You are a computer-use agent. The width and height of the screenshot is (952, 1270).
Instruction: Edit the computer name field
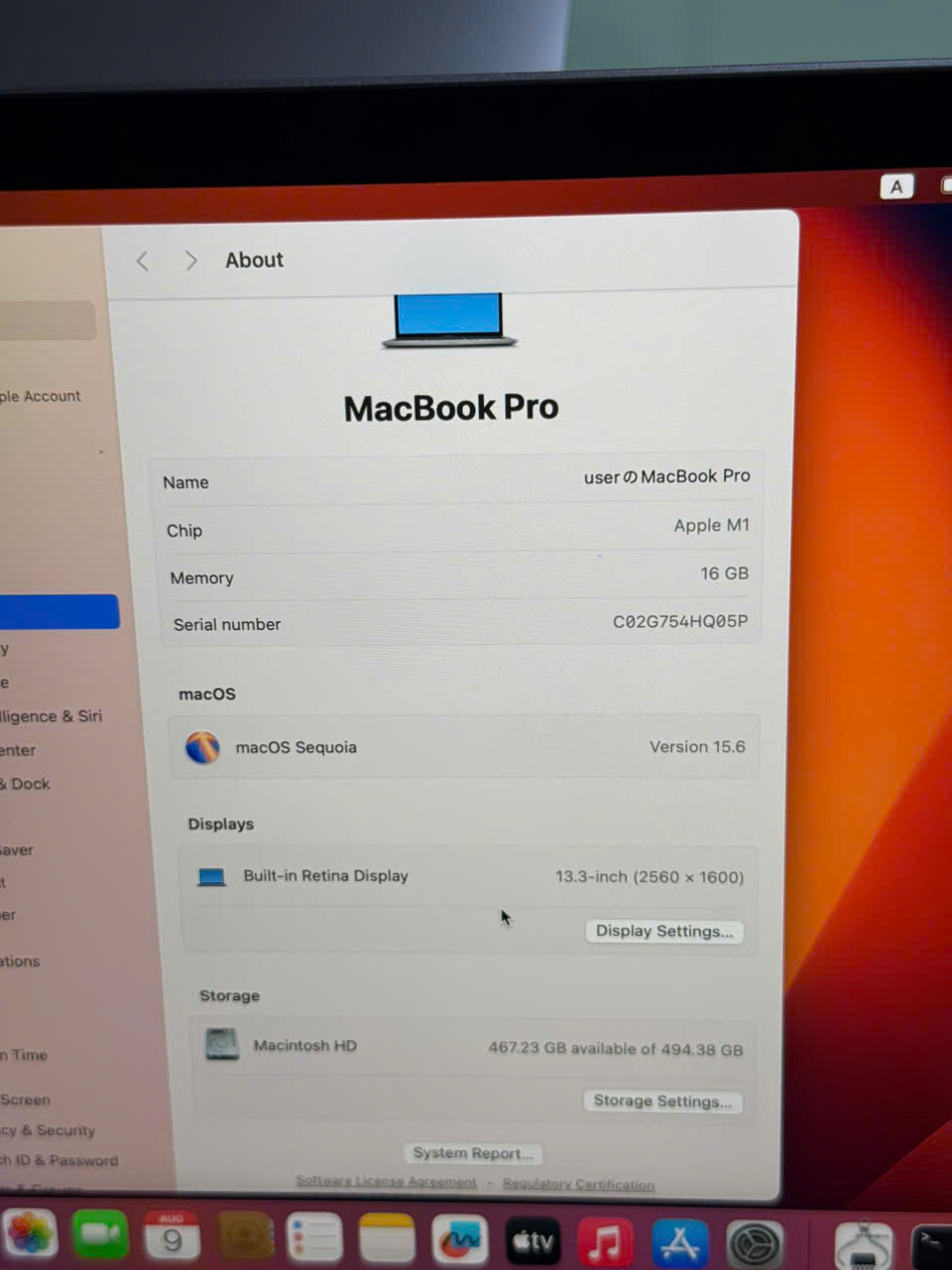click(666, 477)
